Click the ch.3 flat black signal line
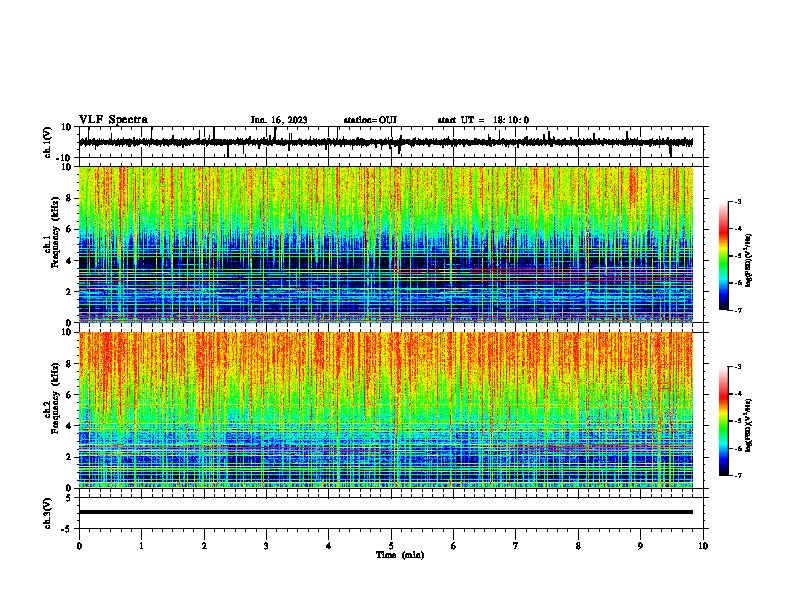Screen dimensions: 792x612 pos(386,512)
